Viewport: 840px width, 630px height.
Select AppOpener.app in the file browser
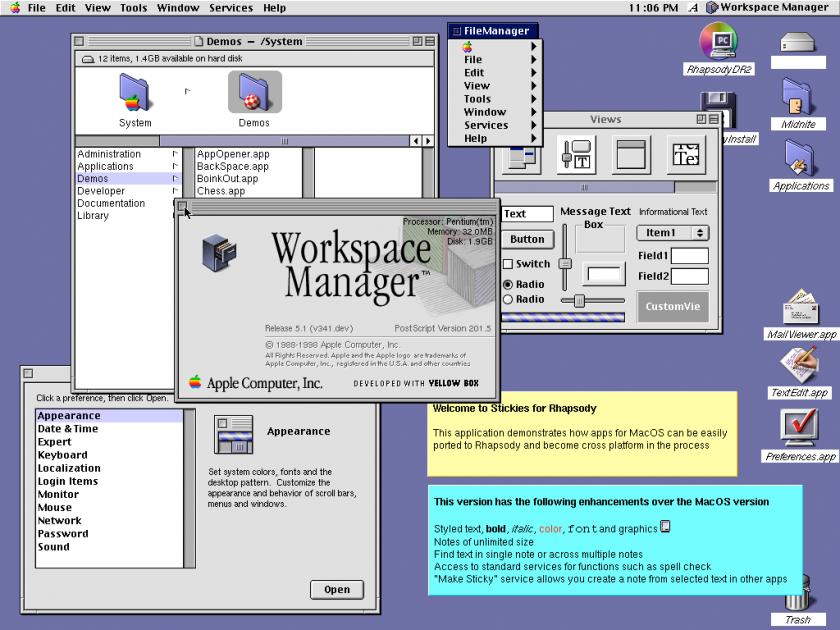(248, 154)
